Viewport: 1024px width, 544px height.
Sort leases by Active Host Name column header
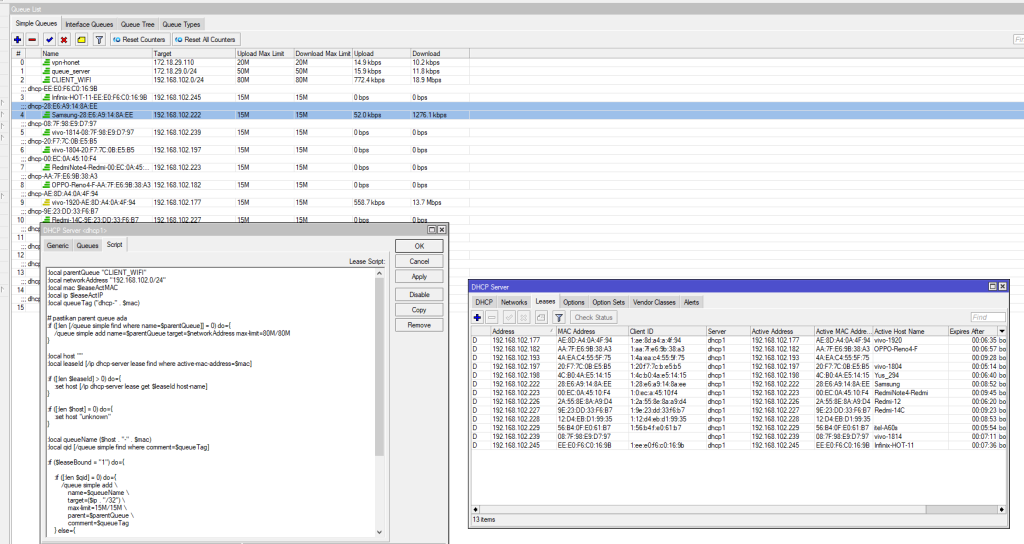click(910, 331)
